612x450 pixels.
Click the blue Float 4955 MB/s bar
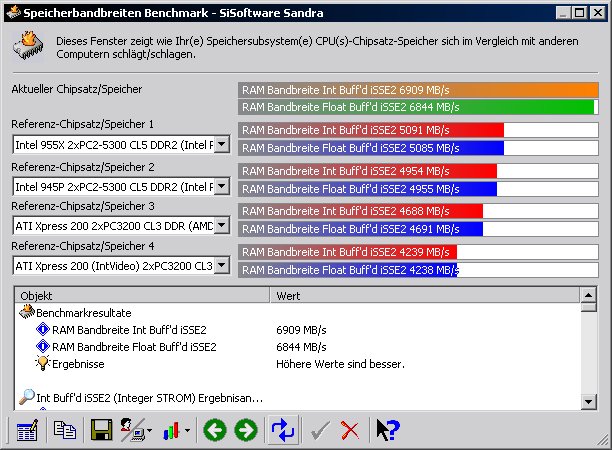click(367, 189)
